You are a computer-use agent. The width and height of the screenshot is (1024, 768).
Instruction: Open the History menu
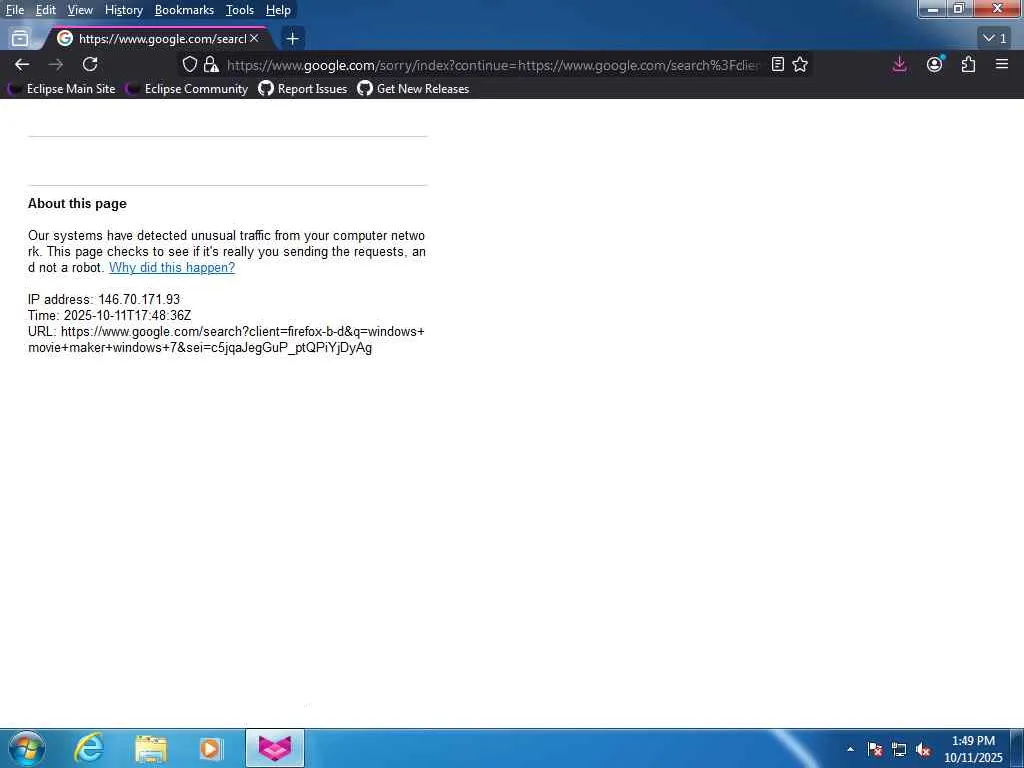[123, 10]
